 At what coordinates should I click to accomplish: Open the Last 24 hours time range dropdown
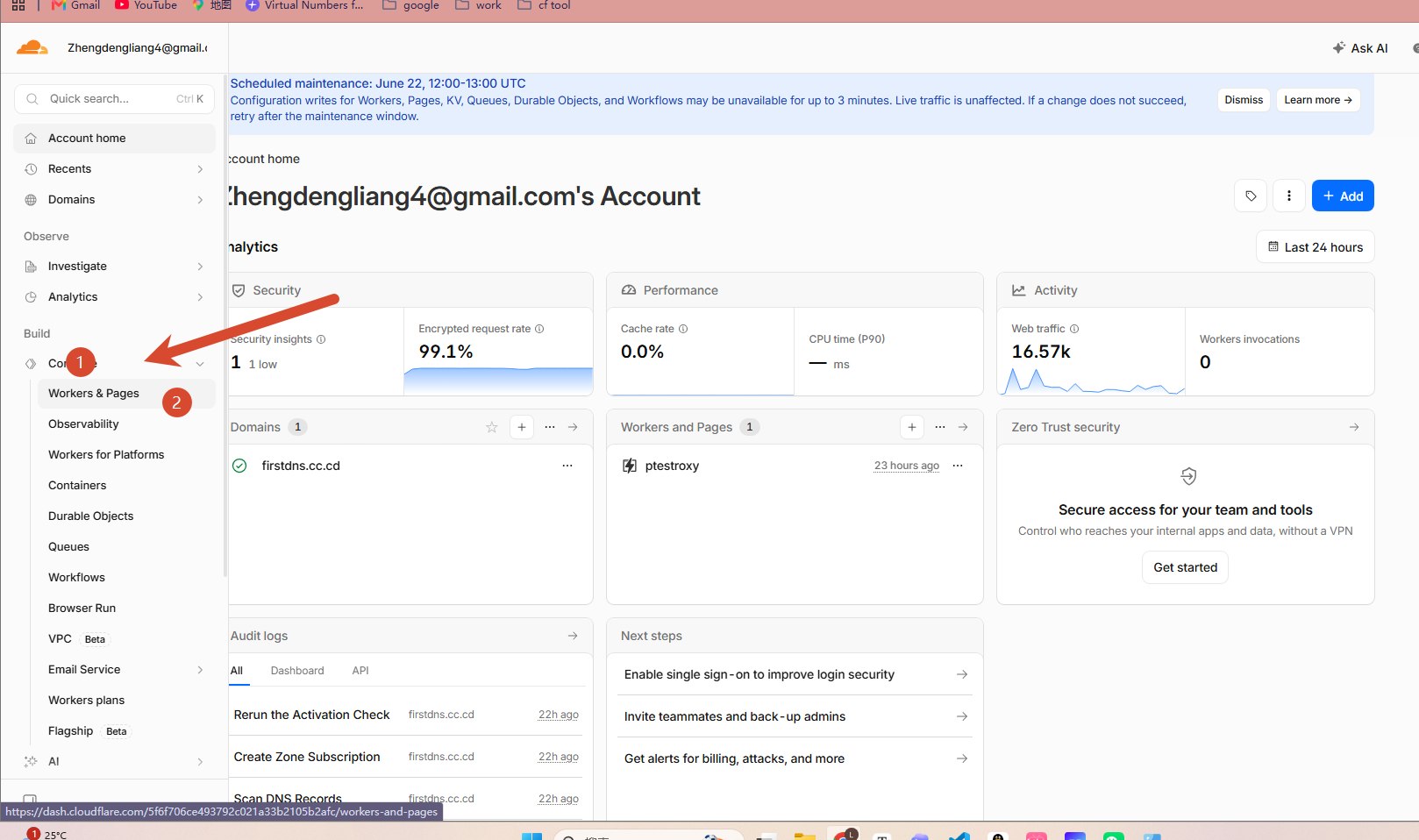tap(1316, 247)
